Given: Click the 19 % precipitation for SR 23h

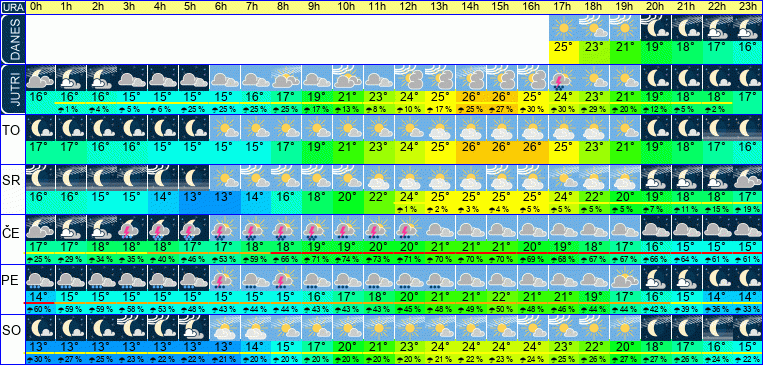Looking at the screenshot, I should pyautogui.click(x=748, y=209).
